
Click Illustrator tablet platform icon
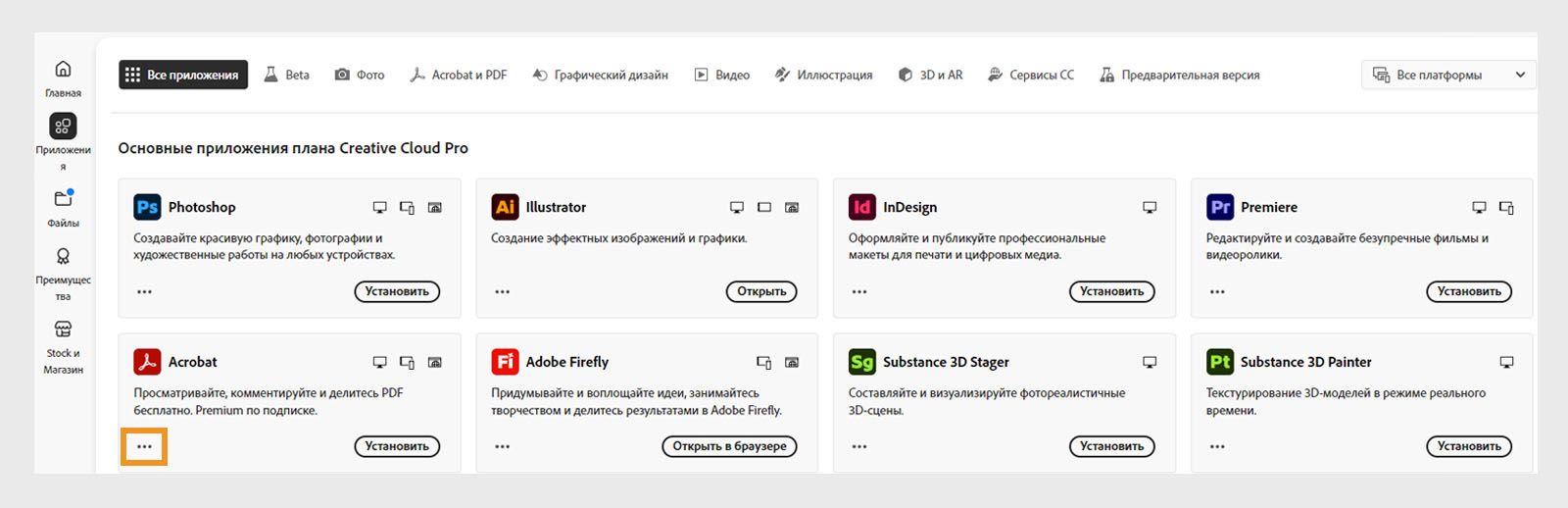(764, 208)
